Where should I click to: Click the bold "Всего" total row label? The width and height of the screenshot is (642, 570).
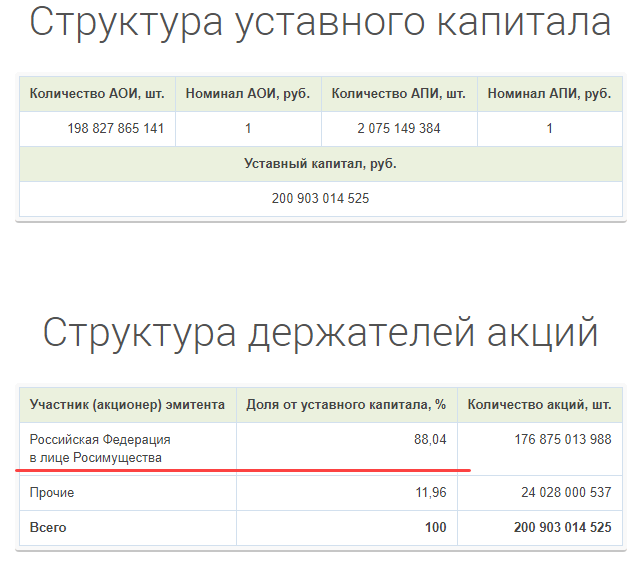tap(48, 527)
